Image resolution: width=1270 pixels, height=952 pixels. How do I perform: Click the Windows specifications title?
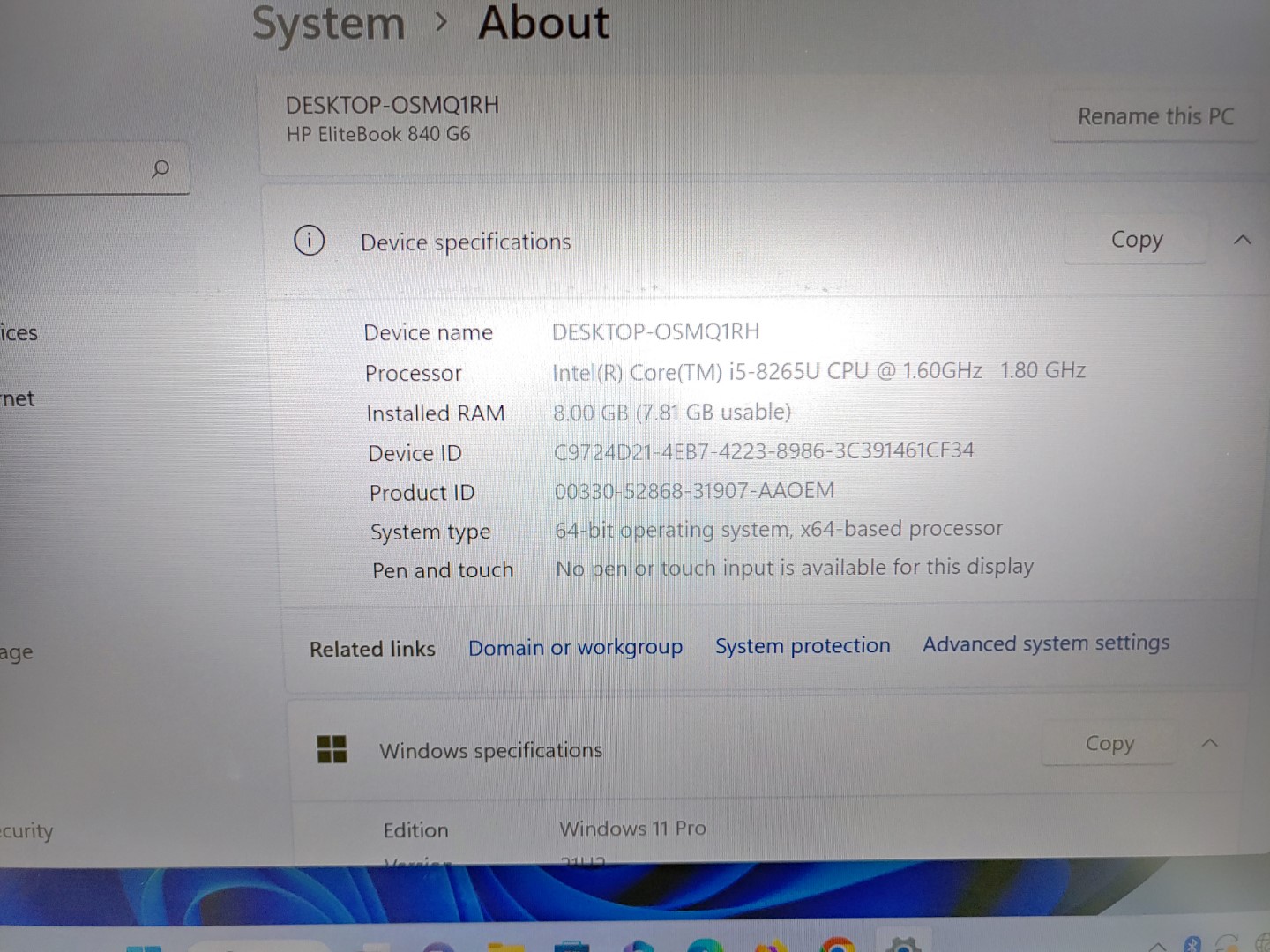(490, 751)
